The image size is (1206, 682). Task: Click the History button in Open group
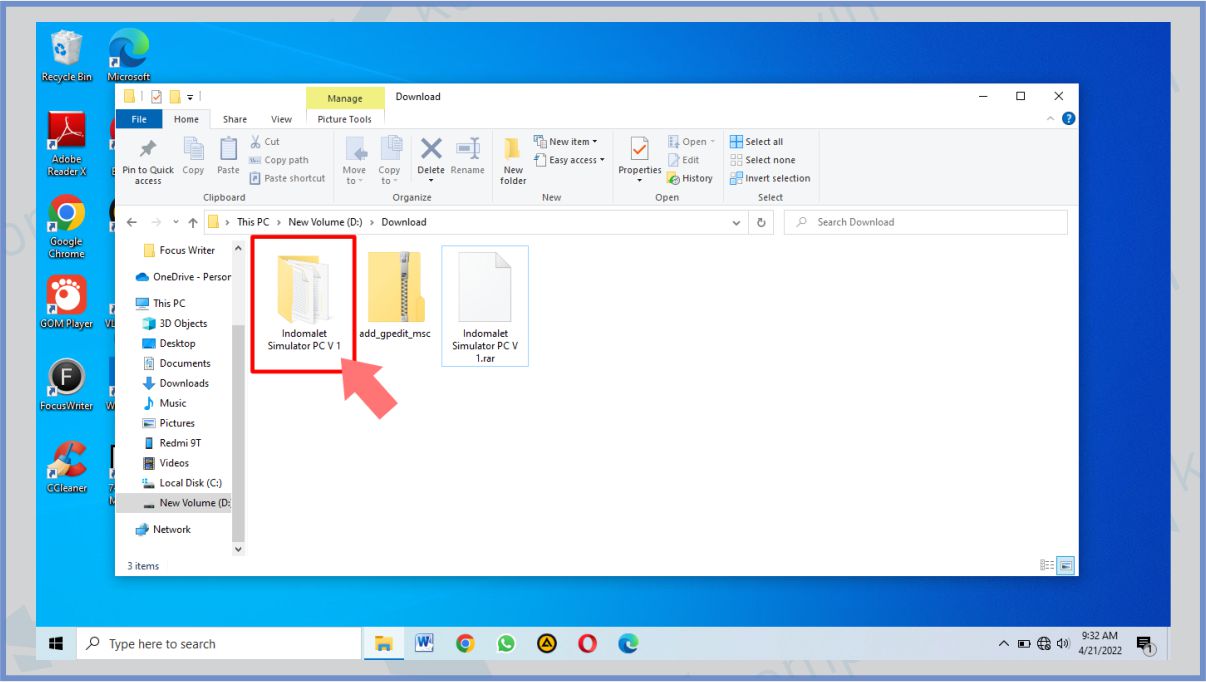coord(690,178)
